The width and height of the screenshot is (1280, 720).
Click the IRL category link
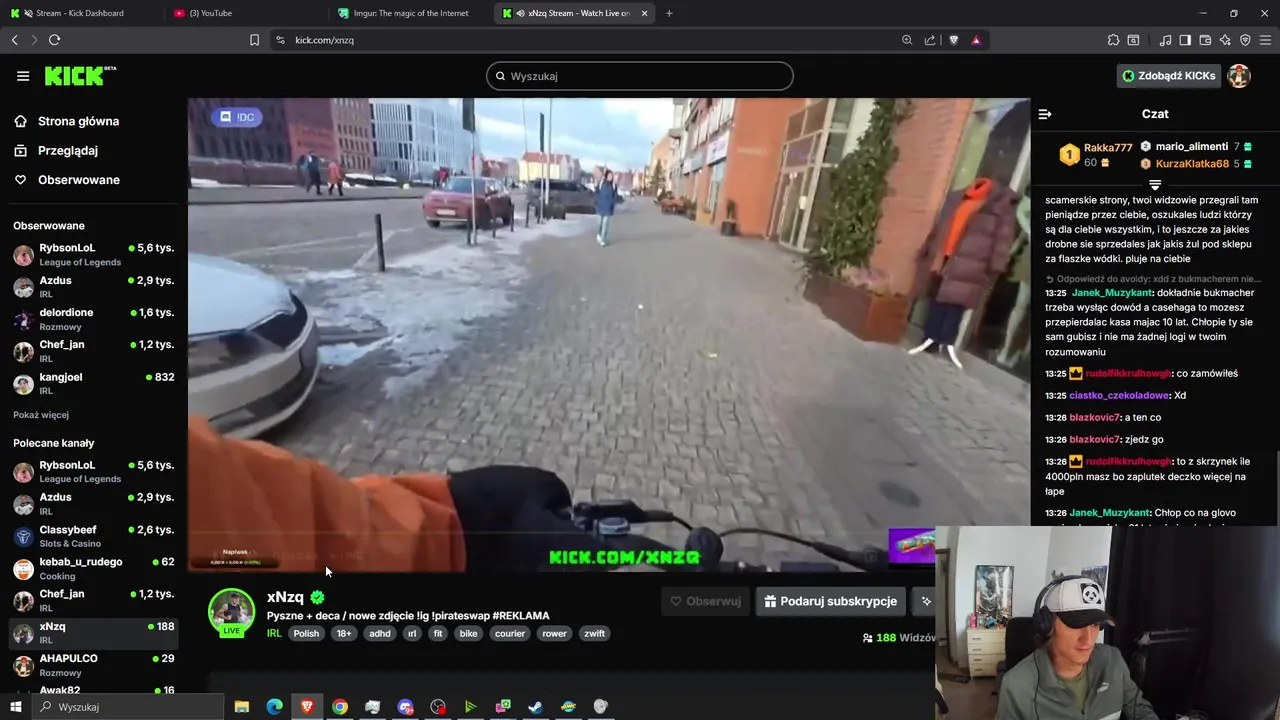274,634
